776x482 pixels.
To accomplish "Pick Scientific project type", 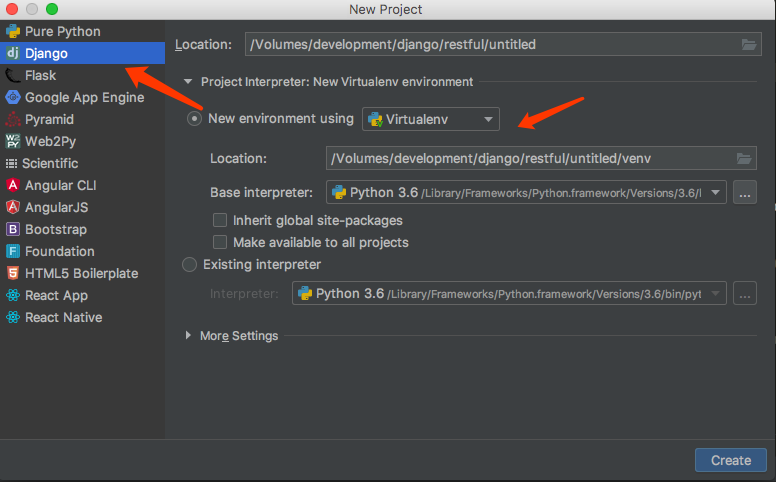I will point(82,163).
